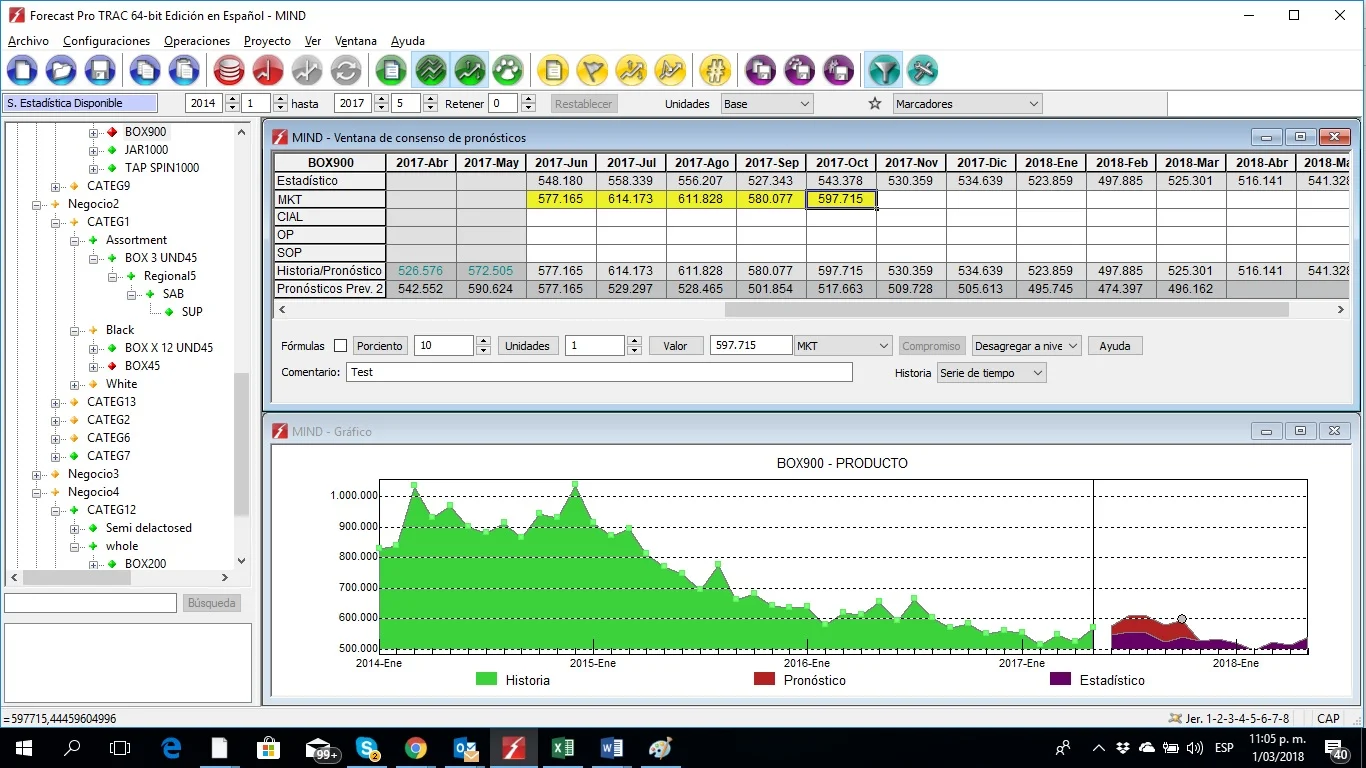Increase the end year 2017 stepper

(381, 99)
